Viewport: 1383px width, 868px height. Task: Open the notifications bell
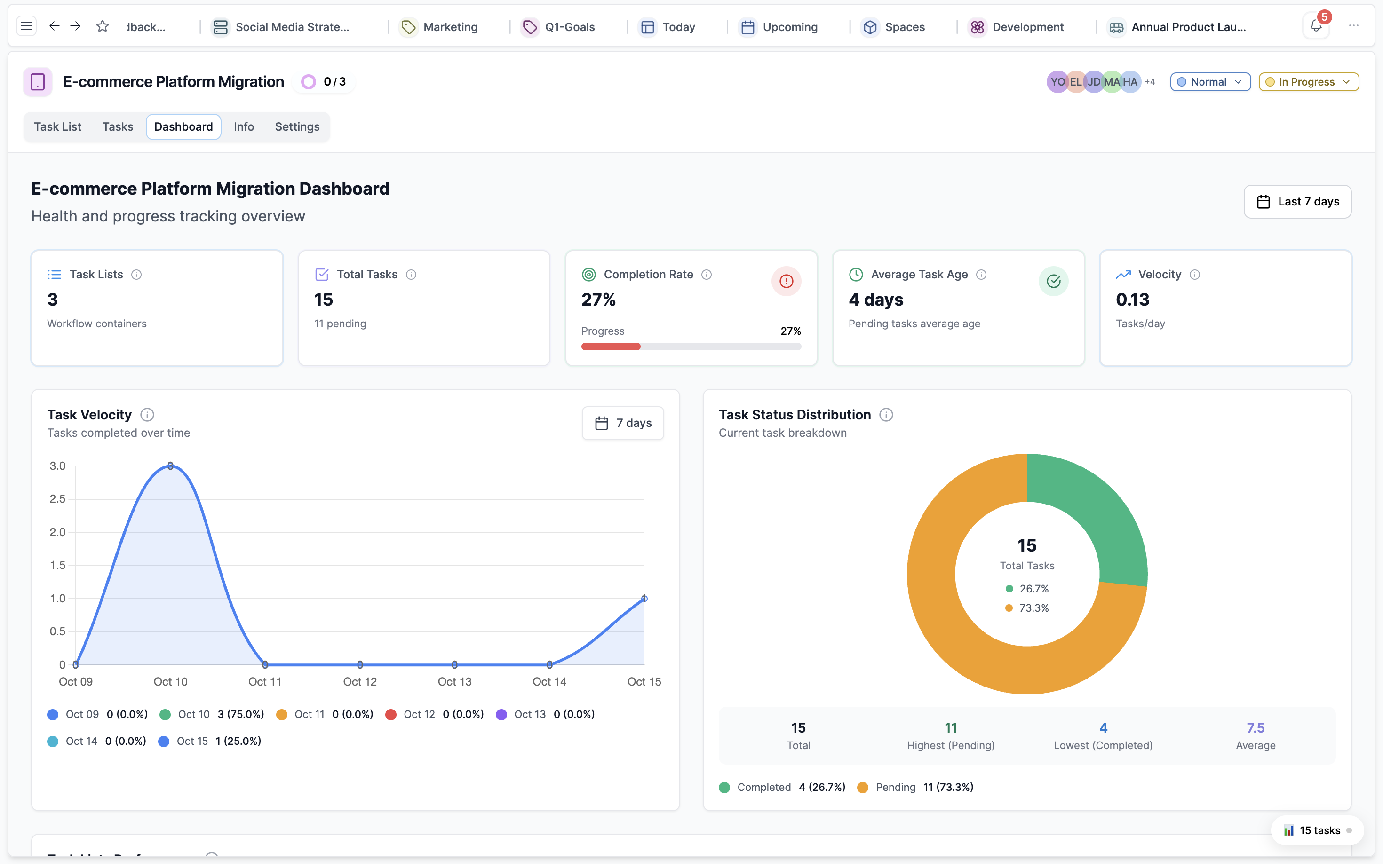click(x=1316, y=26)
